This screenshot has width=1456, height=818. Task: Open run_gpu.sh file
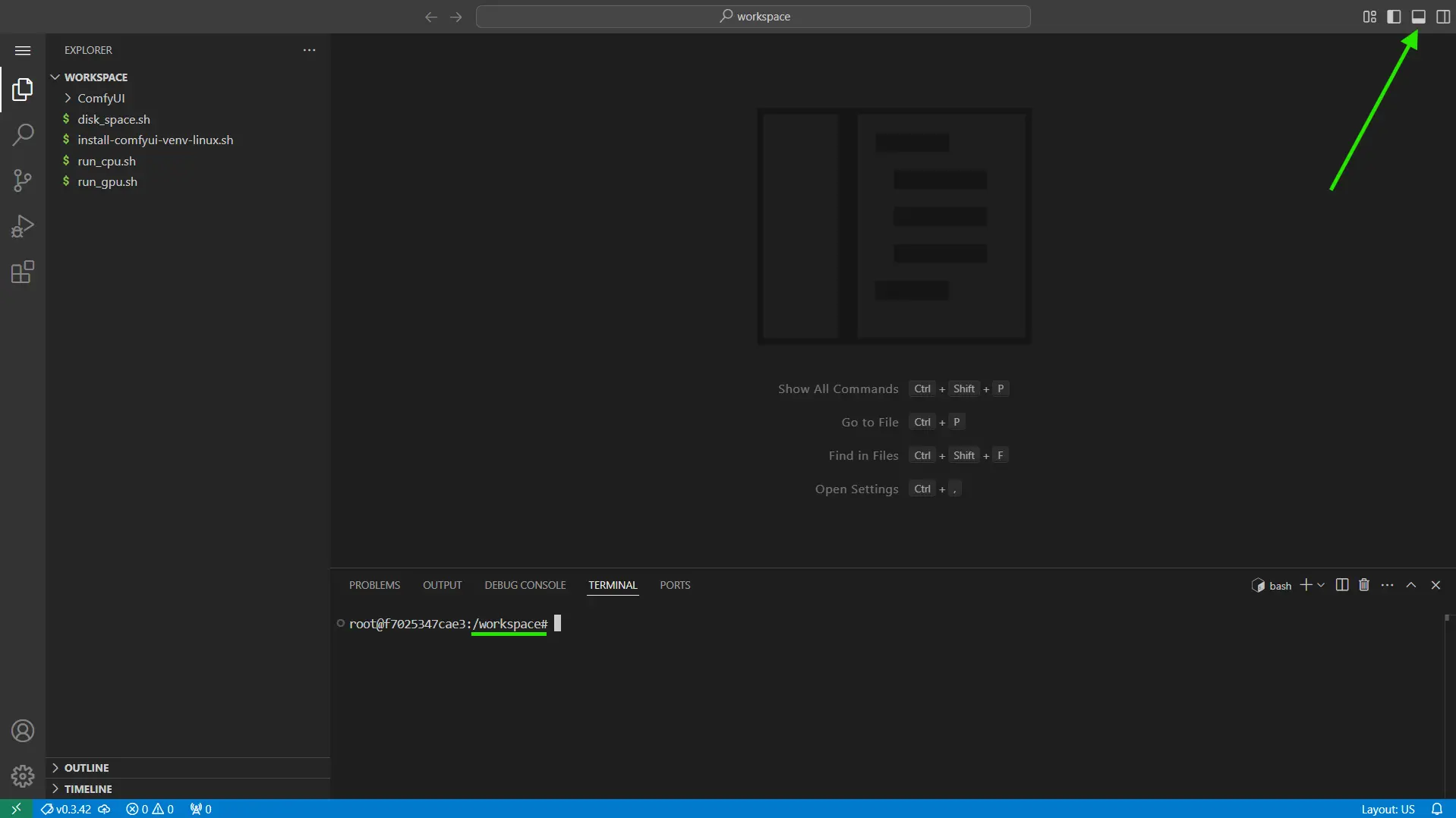pos(188,181)
